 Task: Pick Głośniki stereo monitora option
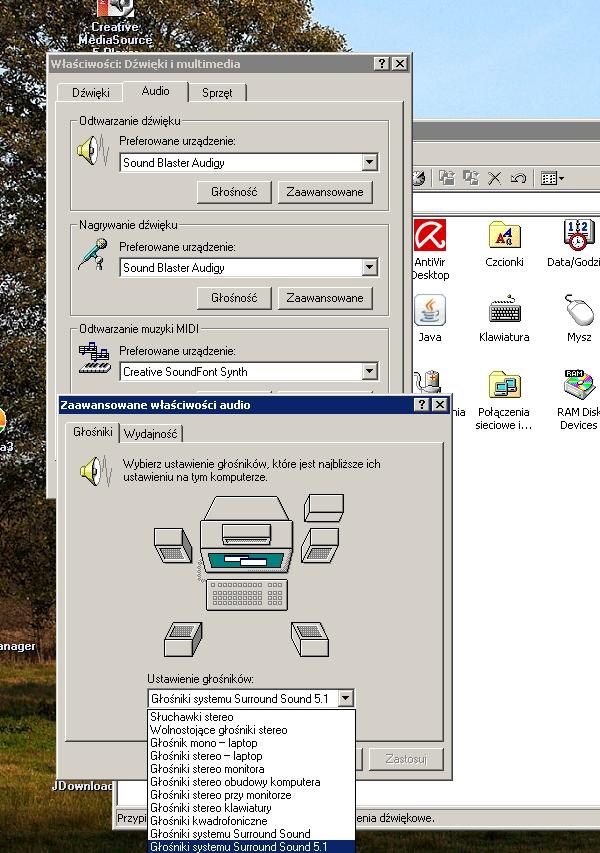(251, 769)
